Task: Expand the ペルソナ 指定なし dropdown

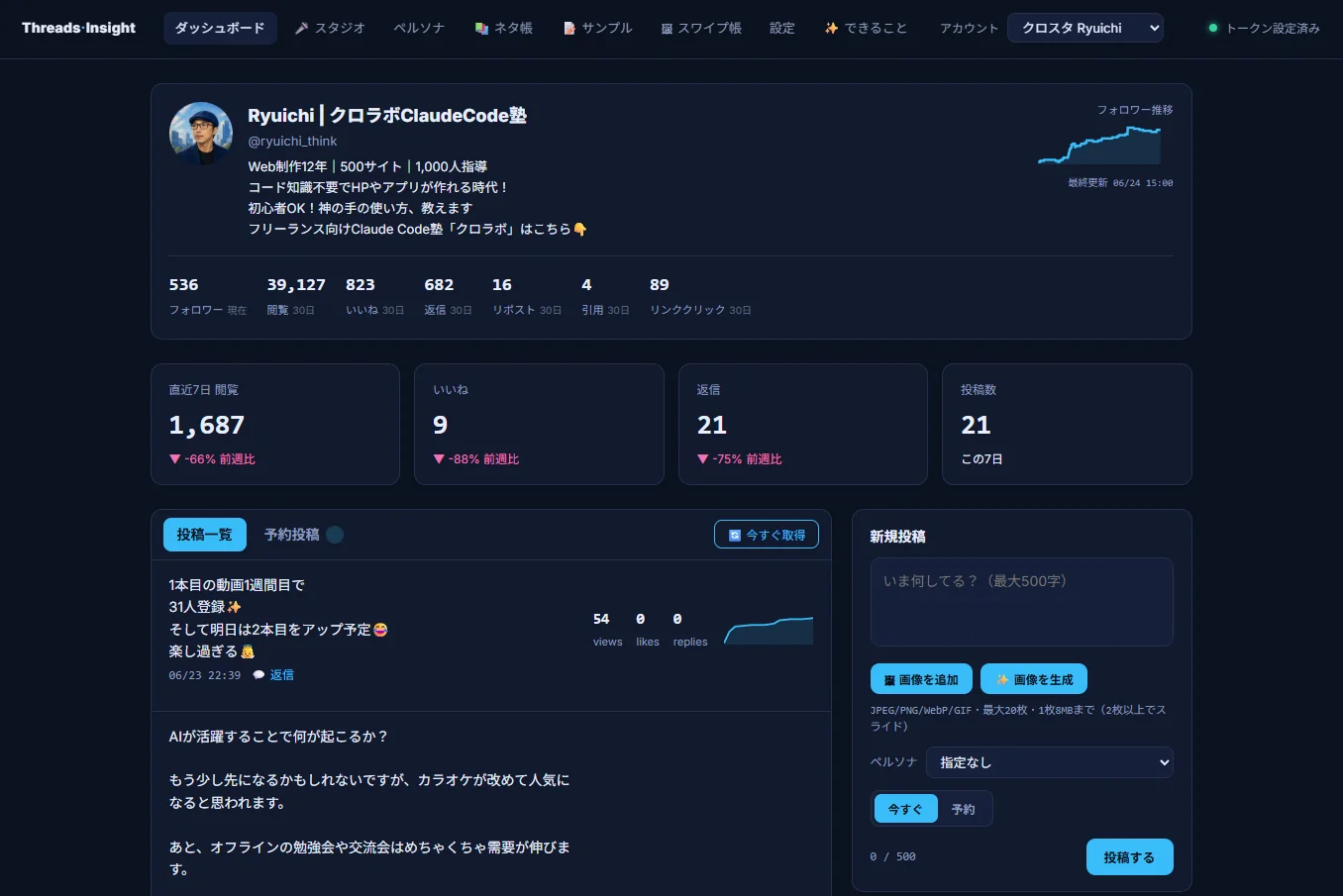Action: 1050,762
